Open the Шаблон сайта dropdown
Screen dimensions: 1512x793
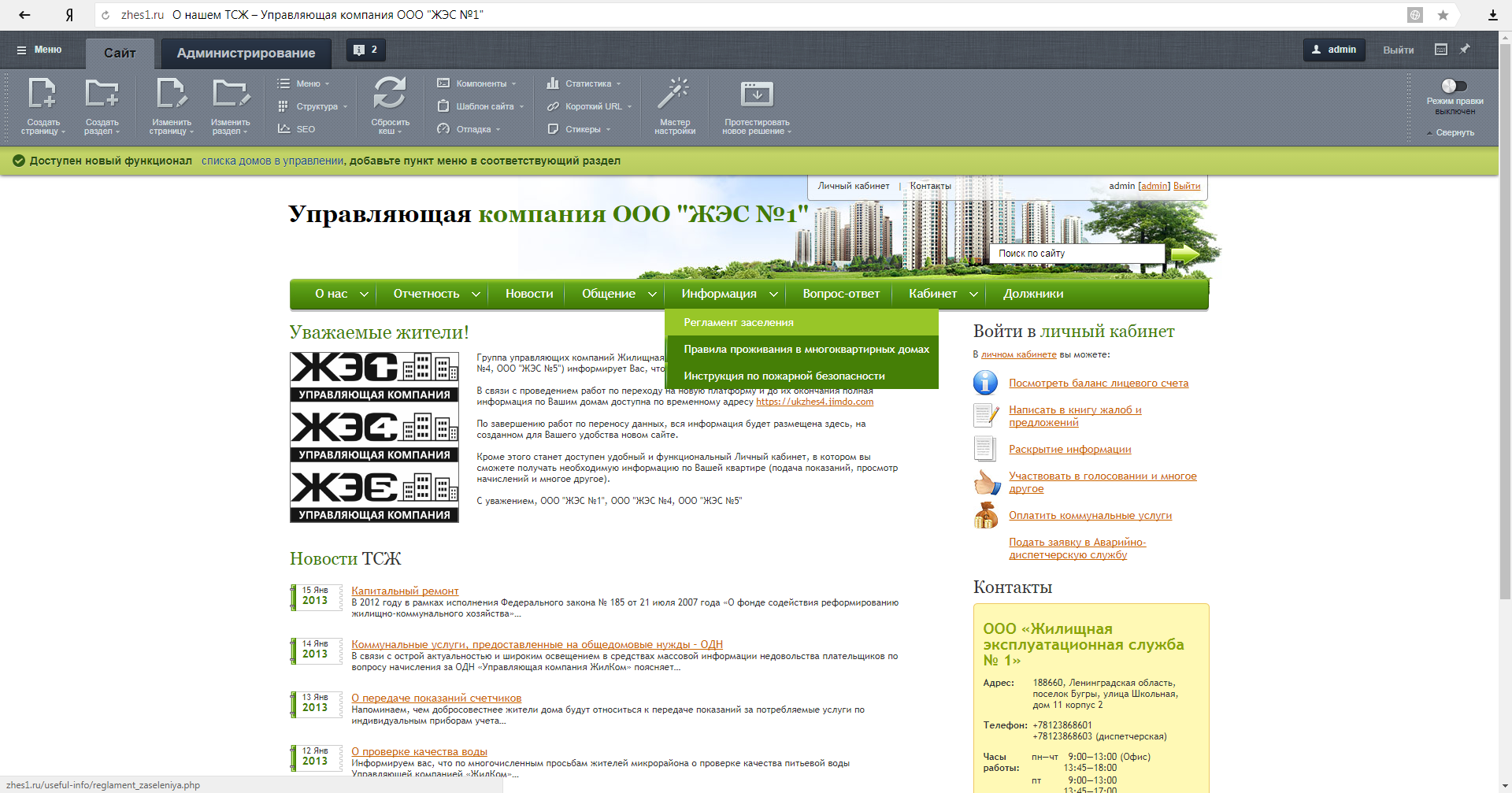pyautogui.click(x=480, y=106)
